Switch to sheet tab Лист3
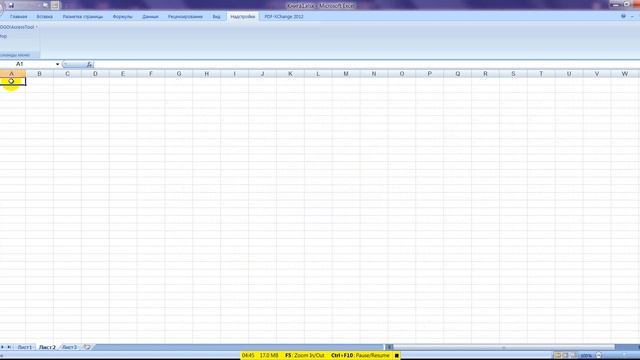The width and height of the screenshot is (640, 360). (x=69, y=347)
